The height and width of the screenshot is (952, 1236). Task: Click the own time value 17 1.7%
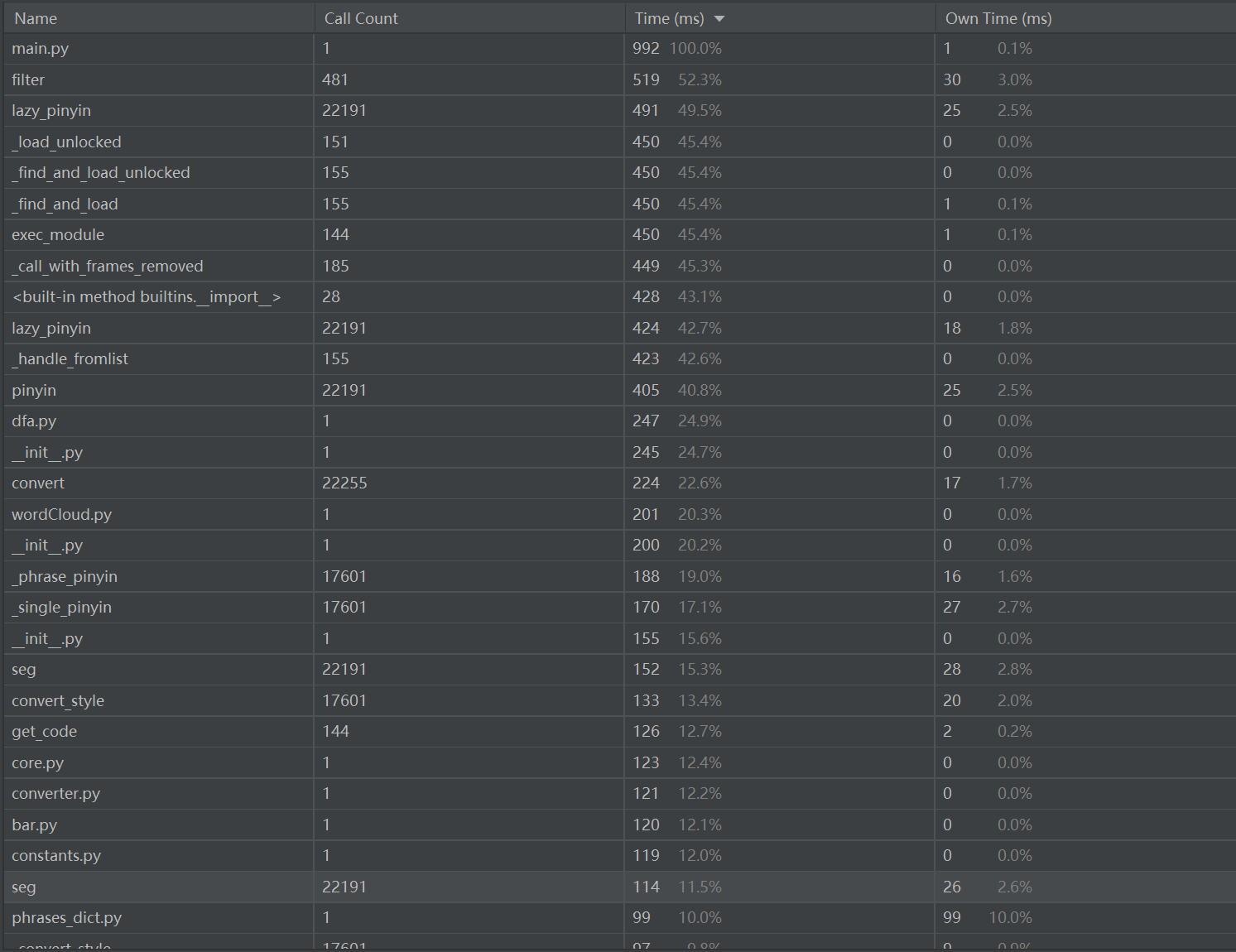(988, 483)
